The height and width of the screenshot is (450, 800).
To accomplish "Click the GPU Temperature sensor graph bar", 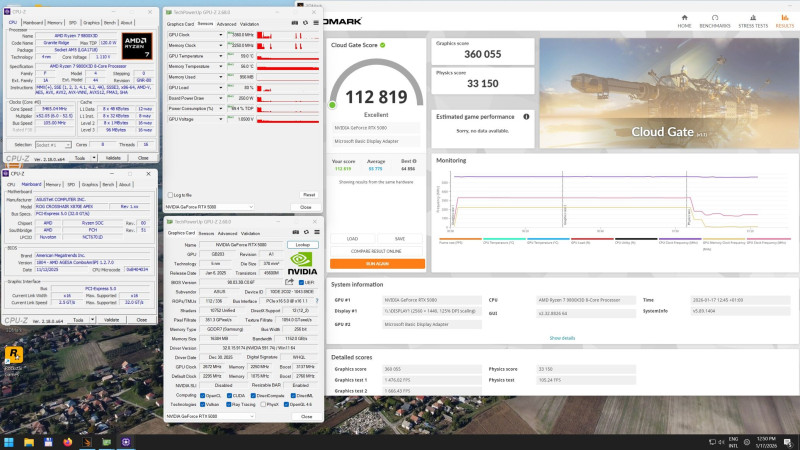I will coord(288,56).
